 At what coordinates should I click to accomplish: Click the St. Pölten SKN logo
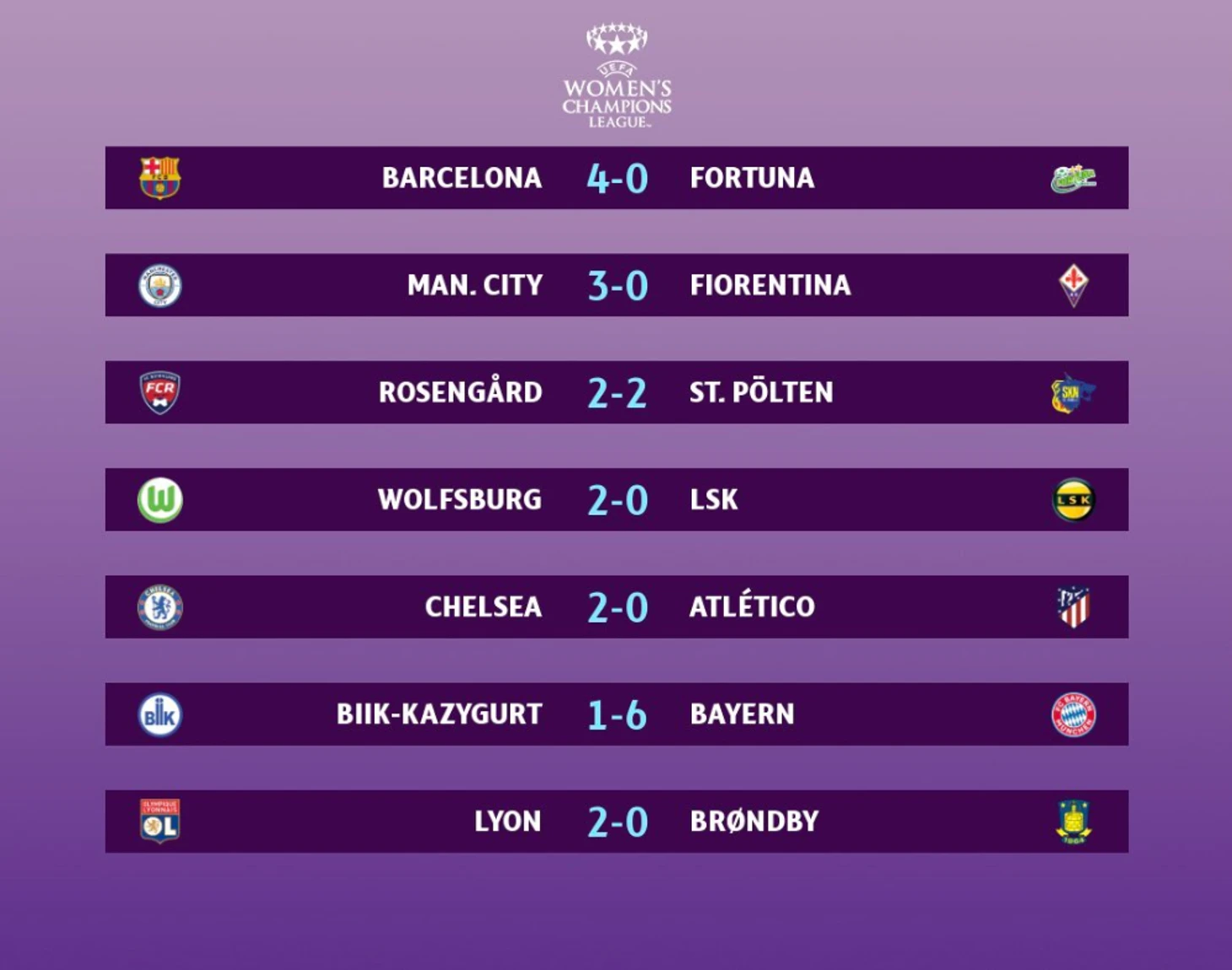[1073, 393]
